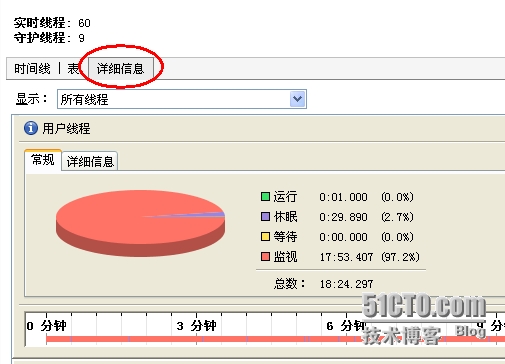
Task: Click the red thread state timeline bar
Action: point(275,339)
